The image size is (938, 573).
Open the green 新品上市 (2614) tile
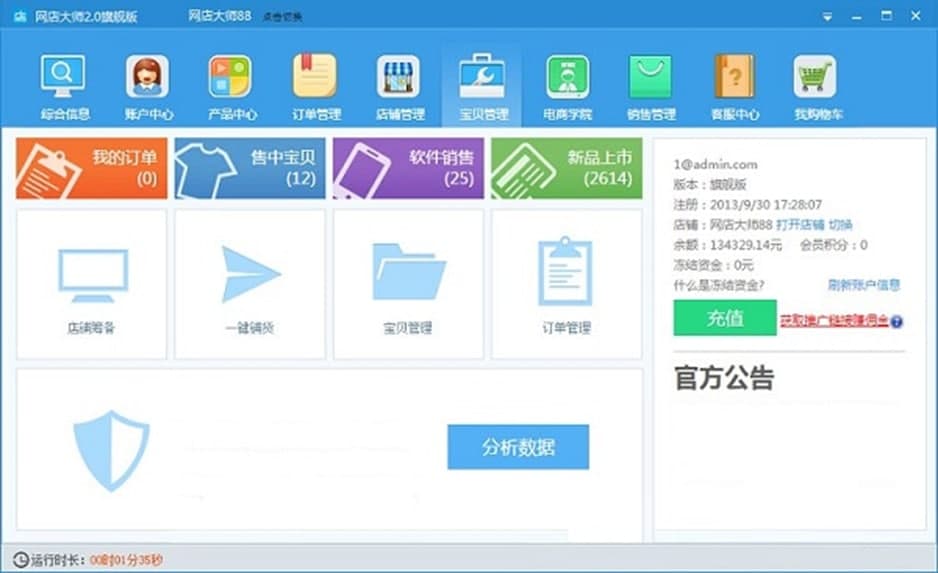click(567, 168)
